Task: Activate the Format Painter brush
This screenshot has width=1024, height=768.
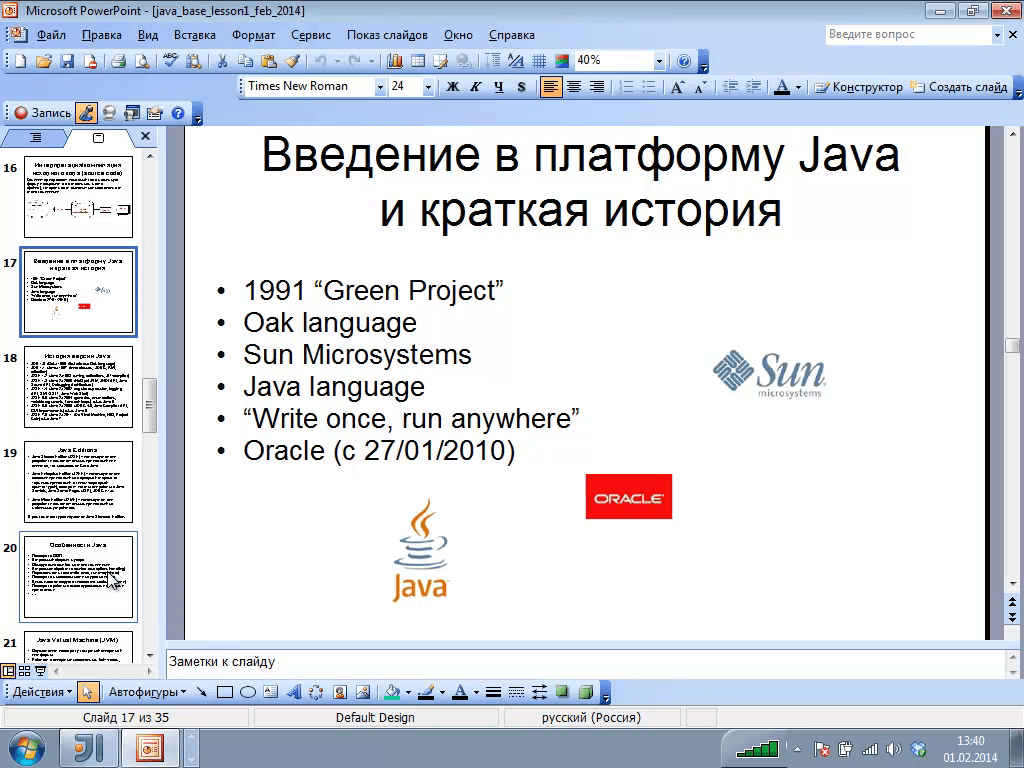Action: [292, 61]
